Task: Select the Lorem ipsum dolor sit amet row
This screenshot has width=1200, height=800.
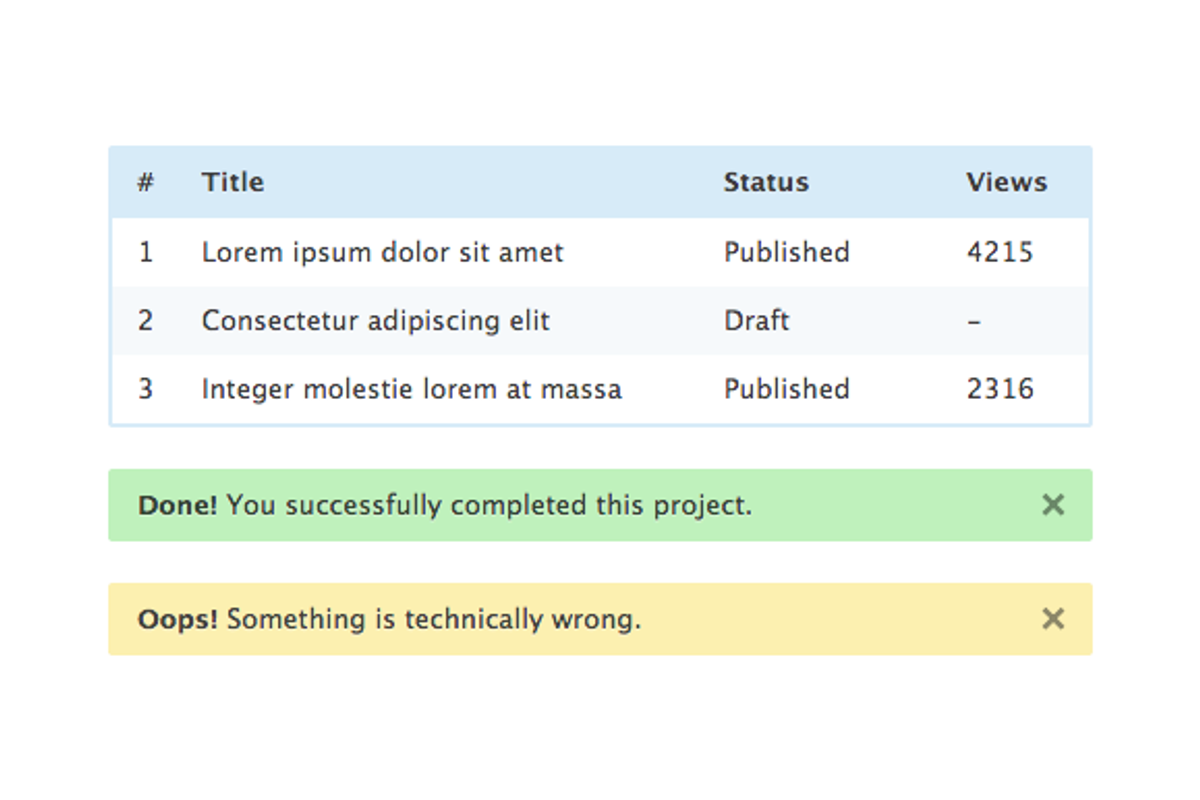Action: (x=382, y=252)
